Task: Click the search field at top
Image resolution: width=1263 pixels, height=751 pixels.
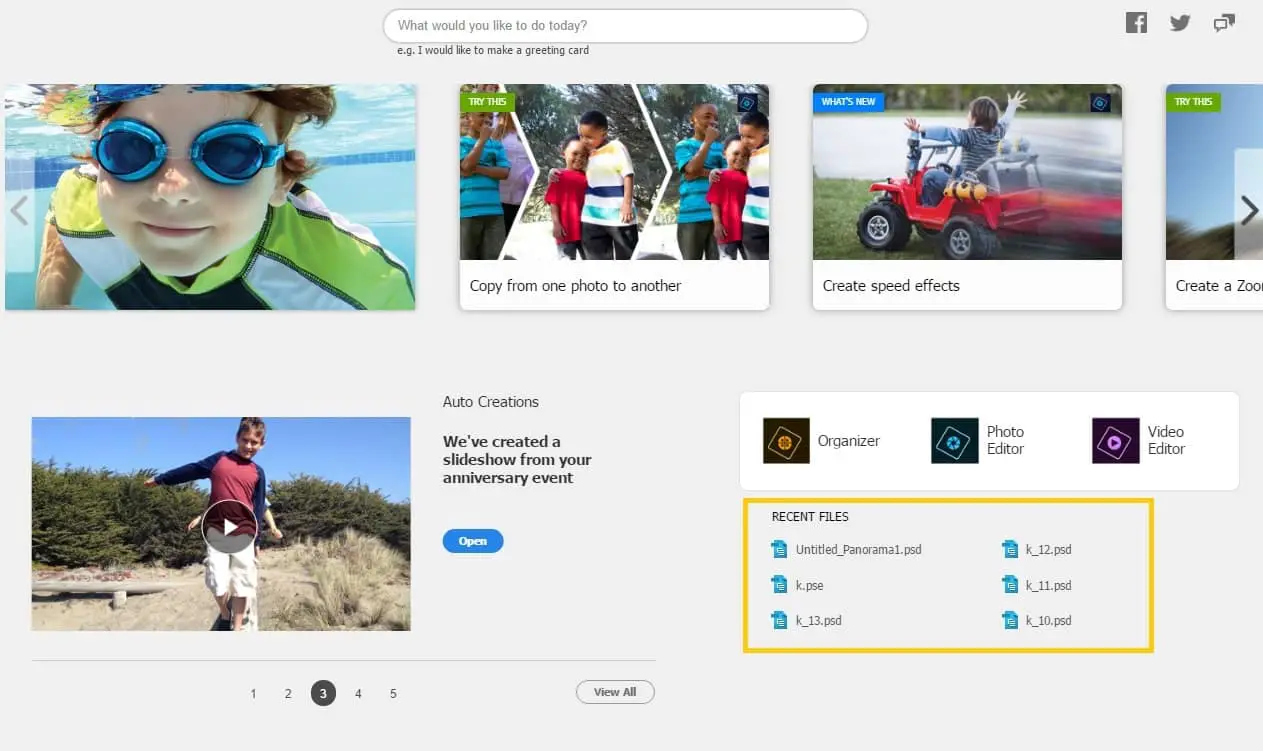Action: coord(625,26)
